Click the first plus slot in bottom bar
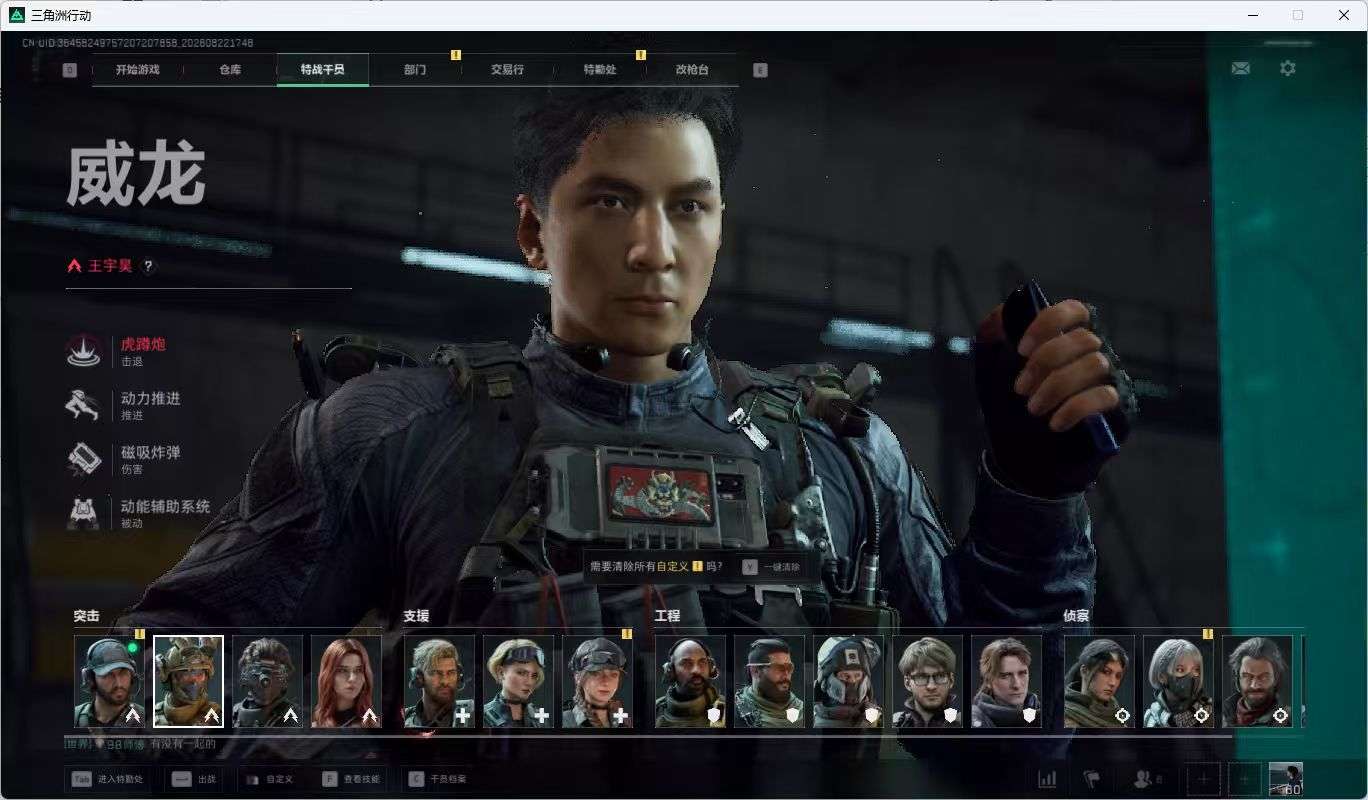This screenshot has width=1368, height=800. pyautogui.click(x=1203, y=779)
